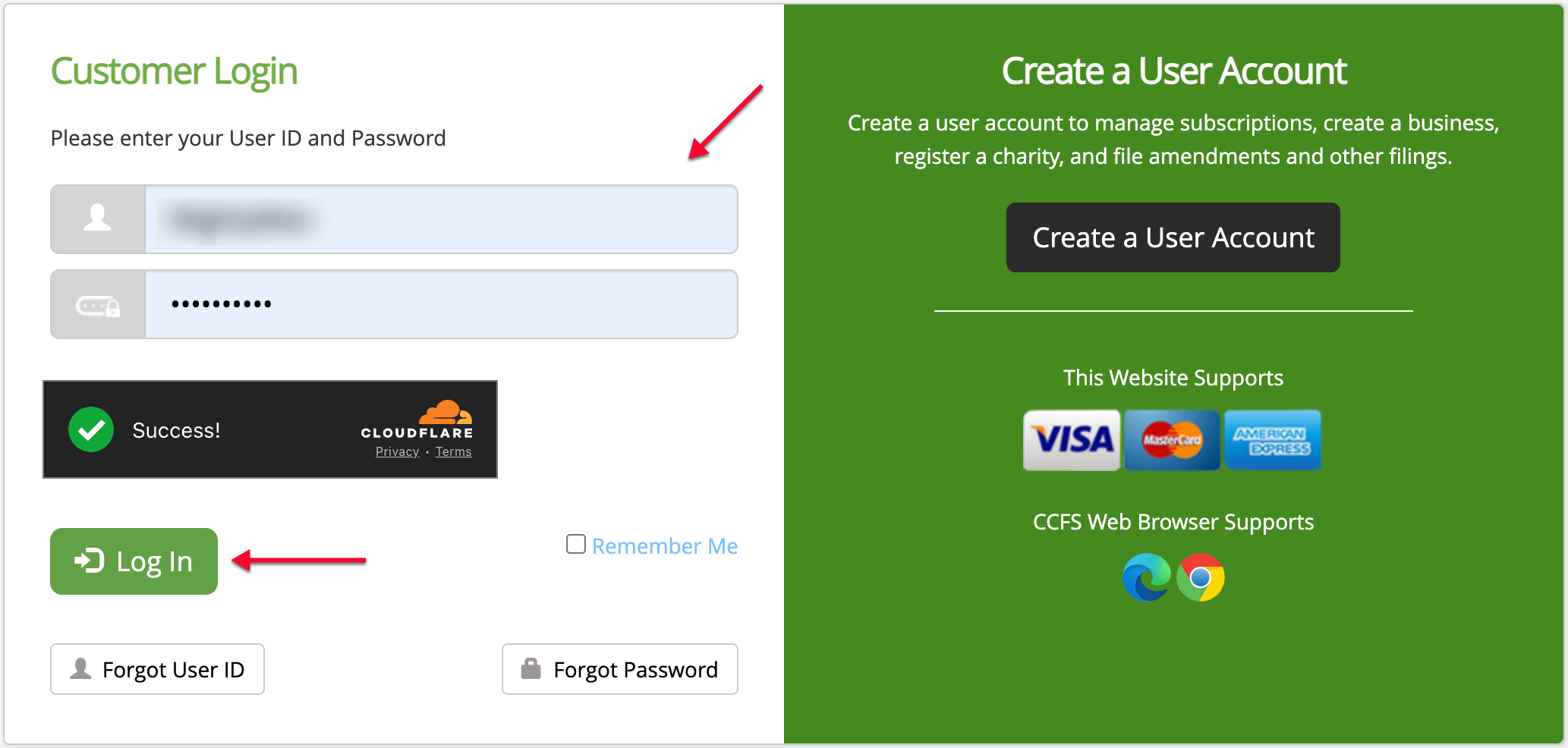Image resolution: width=1568 pixels, height=748 pixels.
Task: Click the Visa card logo
Action: (x=1072, y=440)
